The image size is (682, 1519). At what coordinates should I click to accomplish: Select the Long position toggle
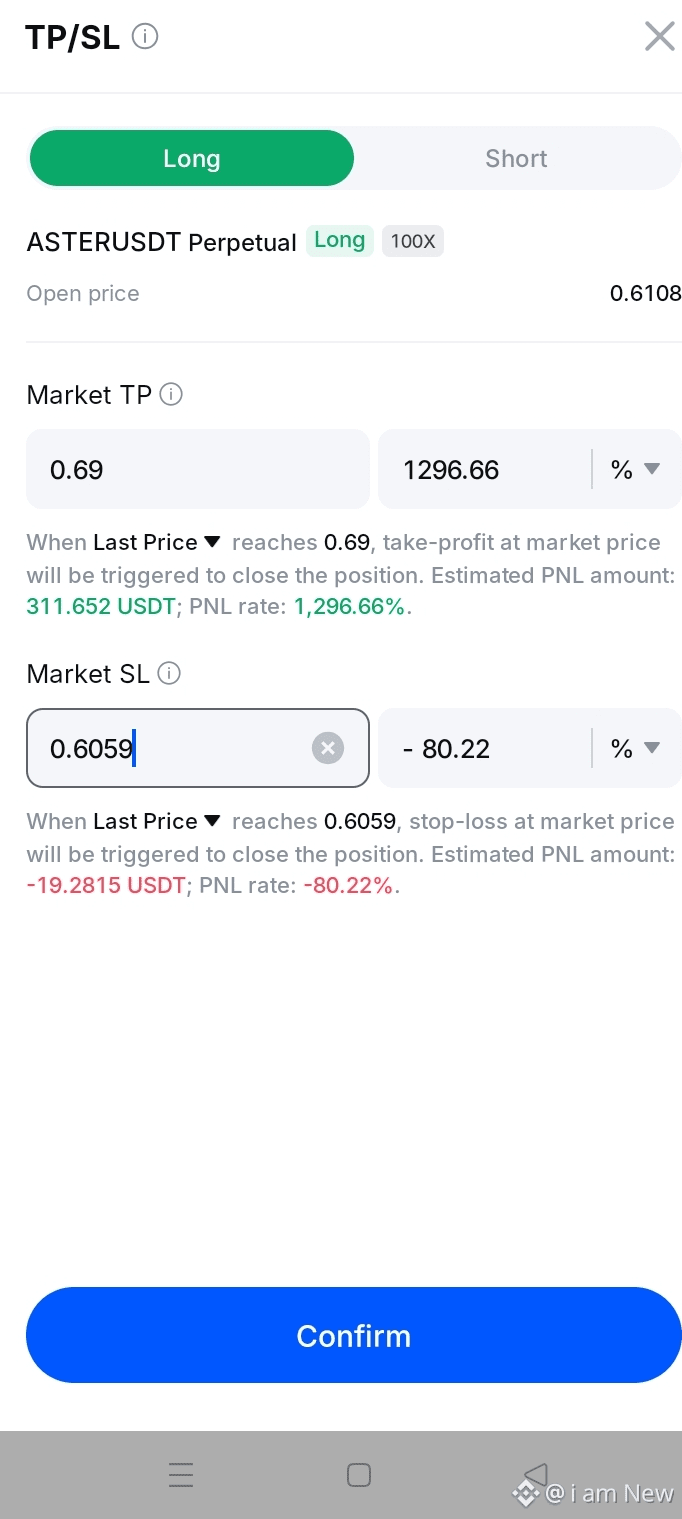coord(192,158)
